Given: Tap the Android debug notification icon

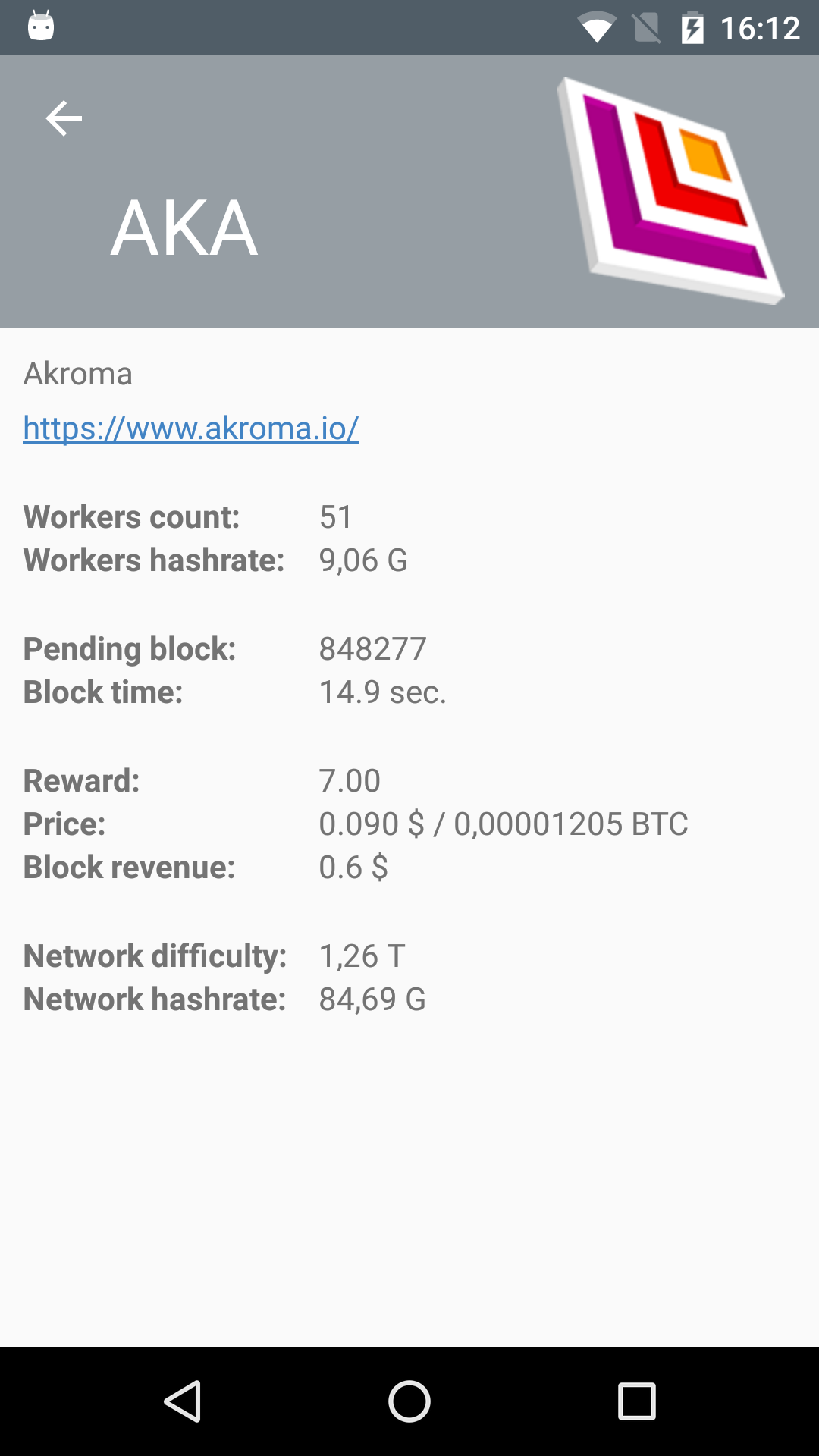Looking at the screenshot, I should click(x=41, y=26).
